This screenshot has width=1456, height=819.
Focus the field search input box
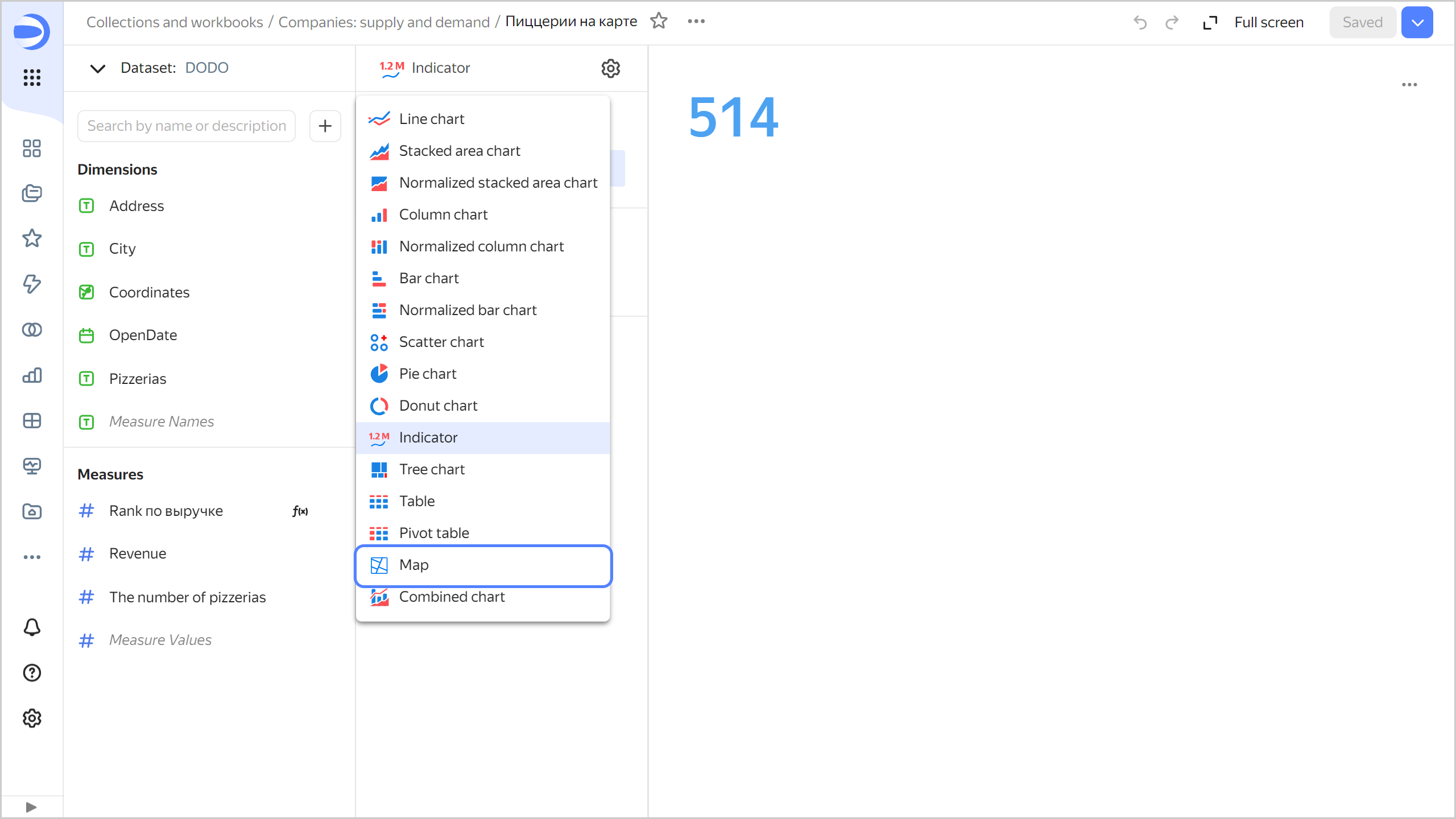pyautogui.click(x=187, y=126)
